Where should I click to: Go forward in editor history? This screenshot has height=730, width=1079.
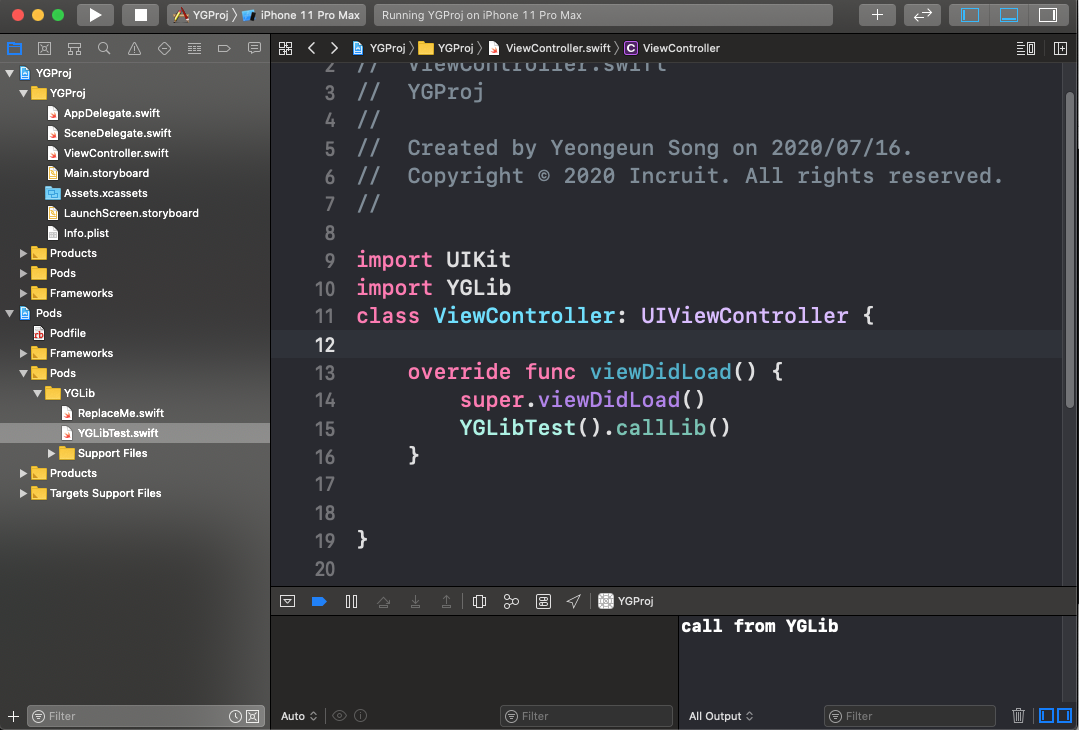click(x=334, y=48)
